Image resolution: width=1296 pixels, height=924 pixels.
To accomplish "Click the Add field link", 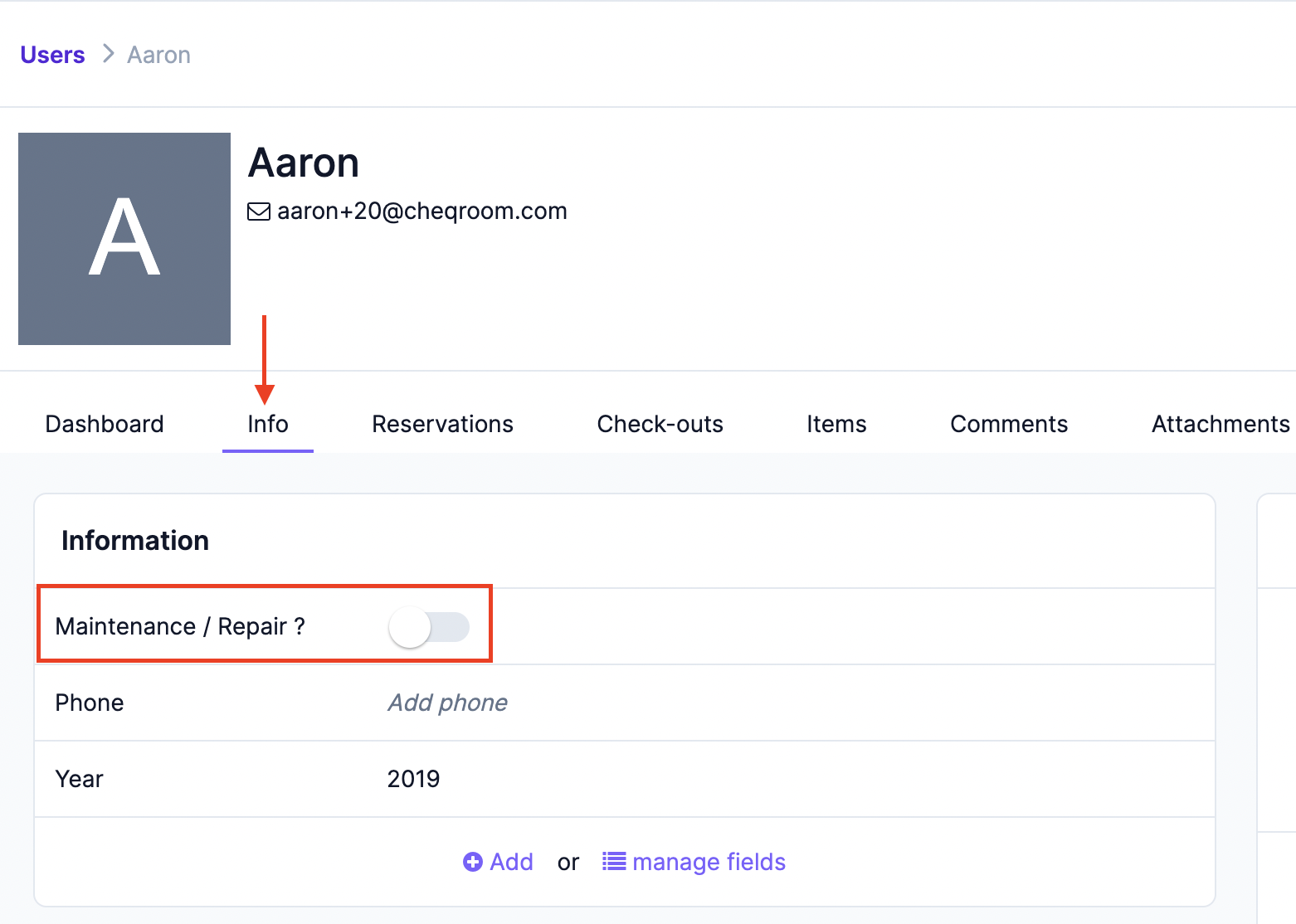I will click(498, 862).
